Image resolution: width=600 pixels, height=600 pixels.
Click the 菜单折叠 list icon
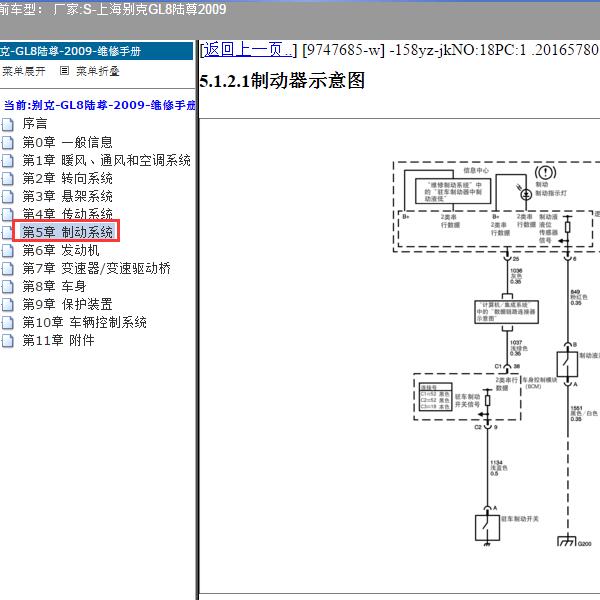pos(64,71)
